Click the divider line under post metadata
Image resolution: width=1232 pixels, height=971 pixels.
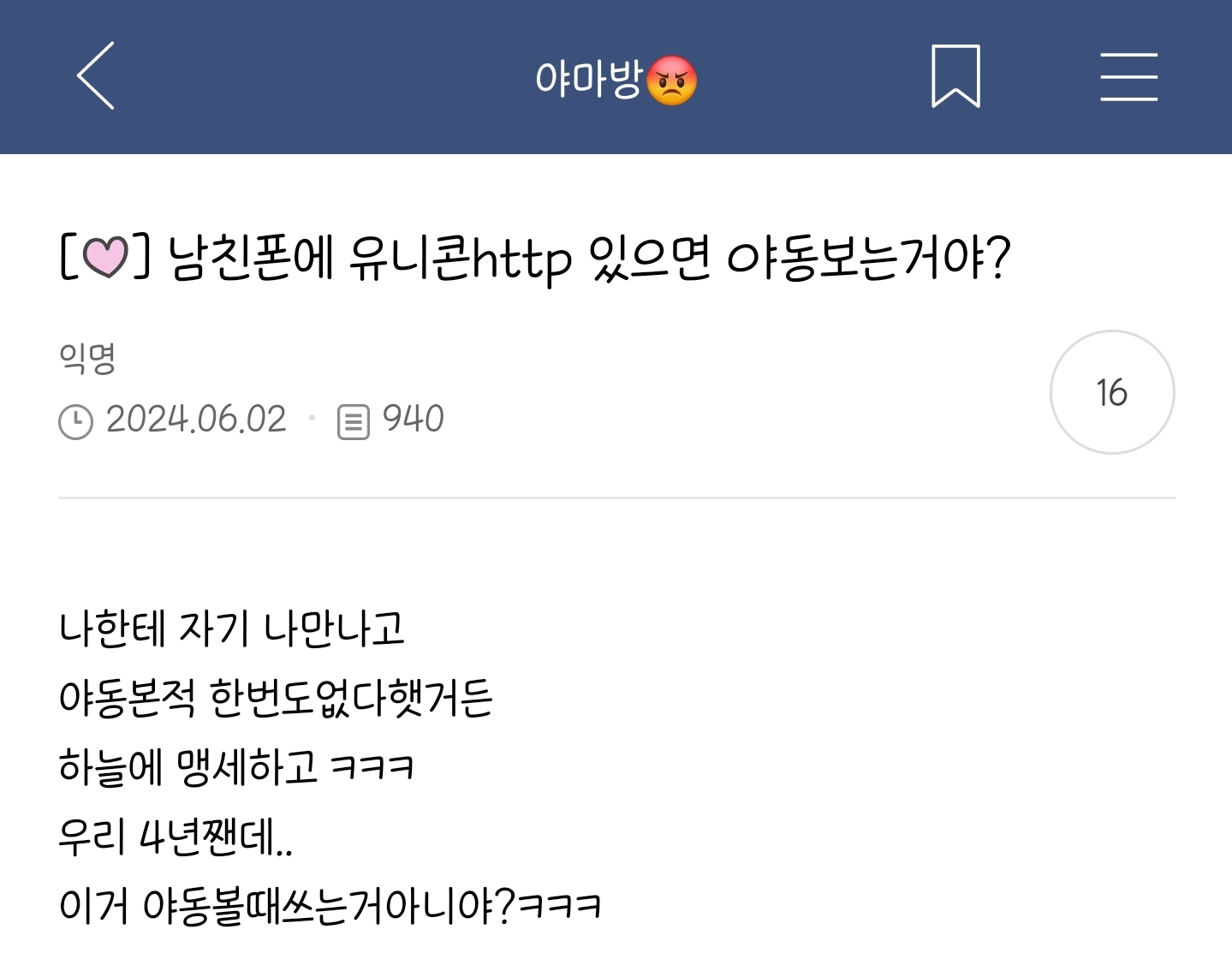click(x=616, y=497)
